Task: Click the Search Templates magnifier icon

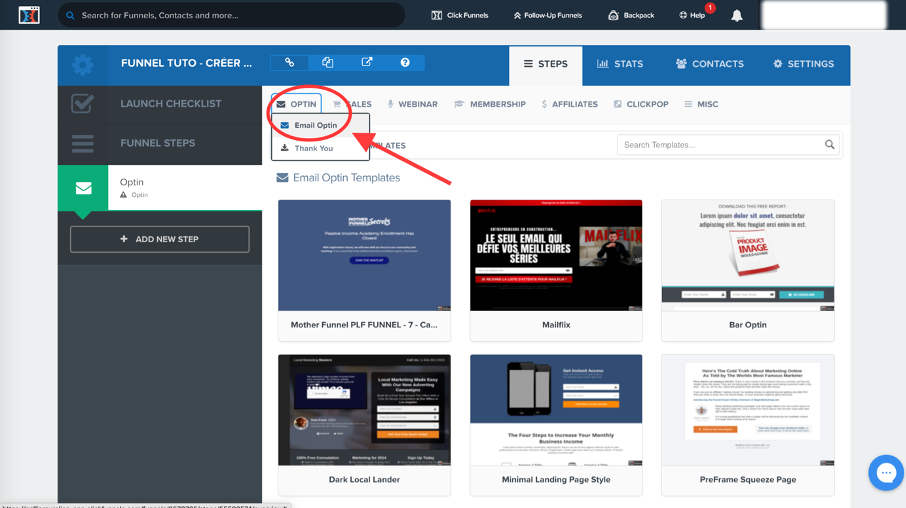Action: click(x=829, y=144)
